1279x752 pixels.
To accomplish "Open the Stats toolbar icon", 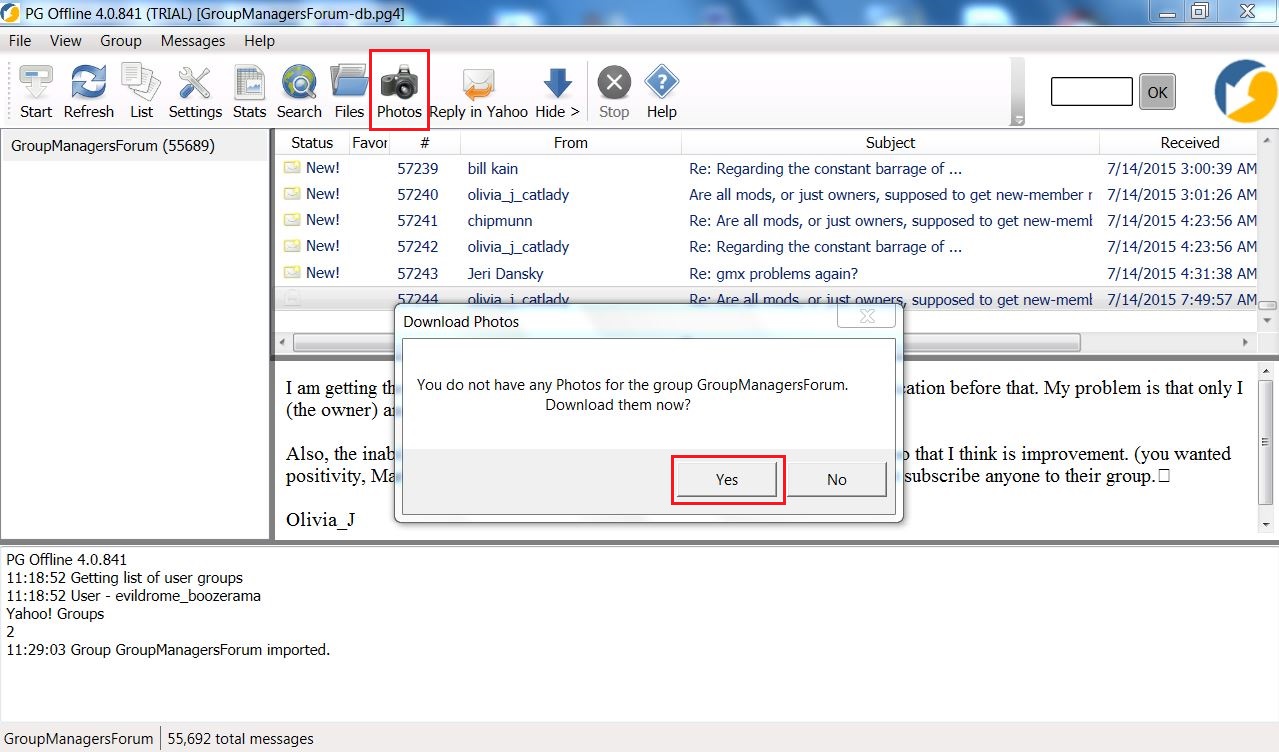I will (x=249, y=91).
